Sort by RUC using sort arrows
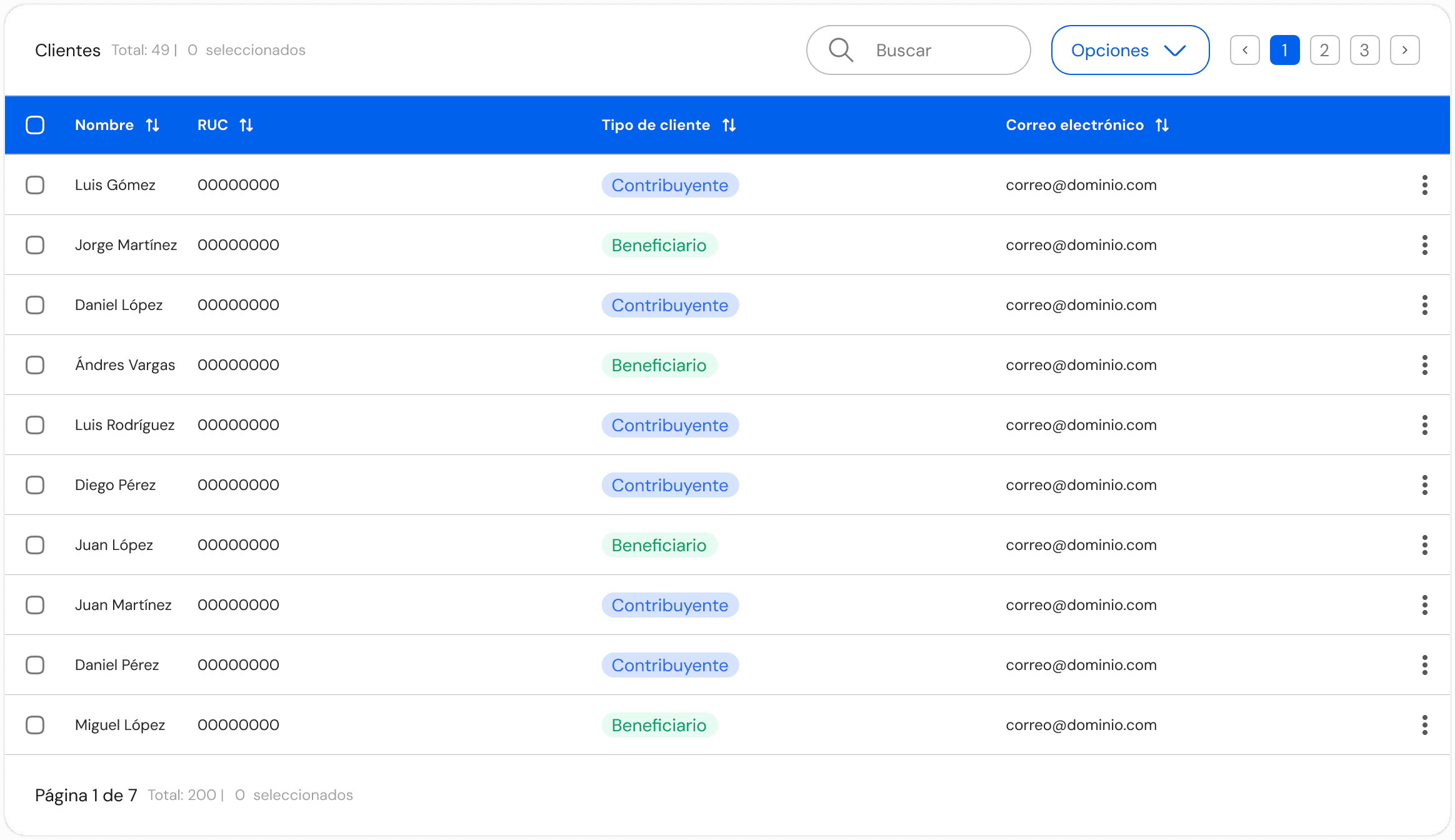Image resolution: width=1455 pixels, height=840 pixels. coord(246,125)
